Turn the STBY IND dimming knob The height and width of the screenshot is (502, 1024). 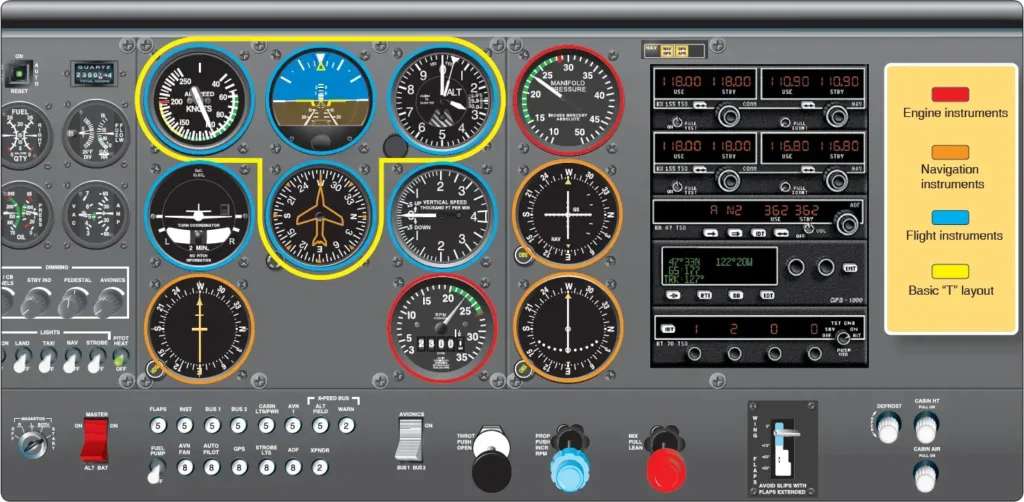(x=38, y=302)
